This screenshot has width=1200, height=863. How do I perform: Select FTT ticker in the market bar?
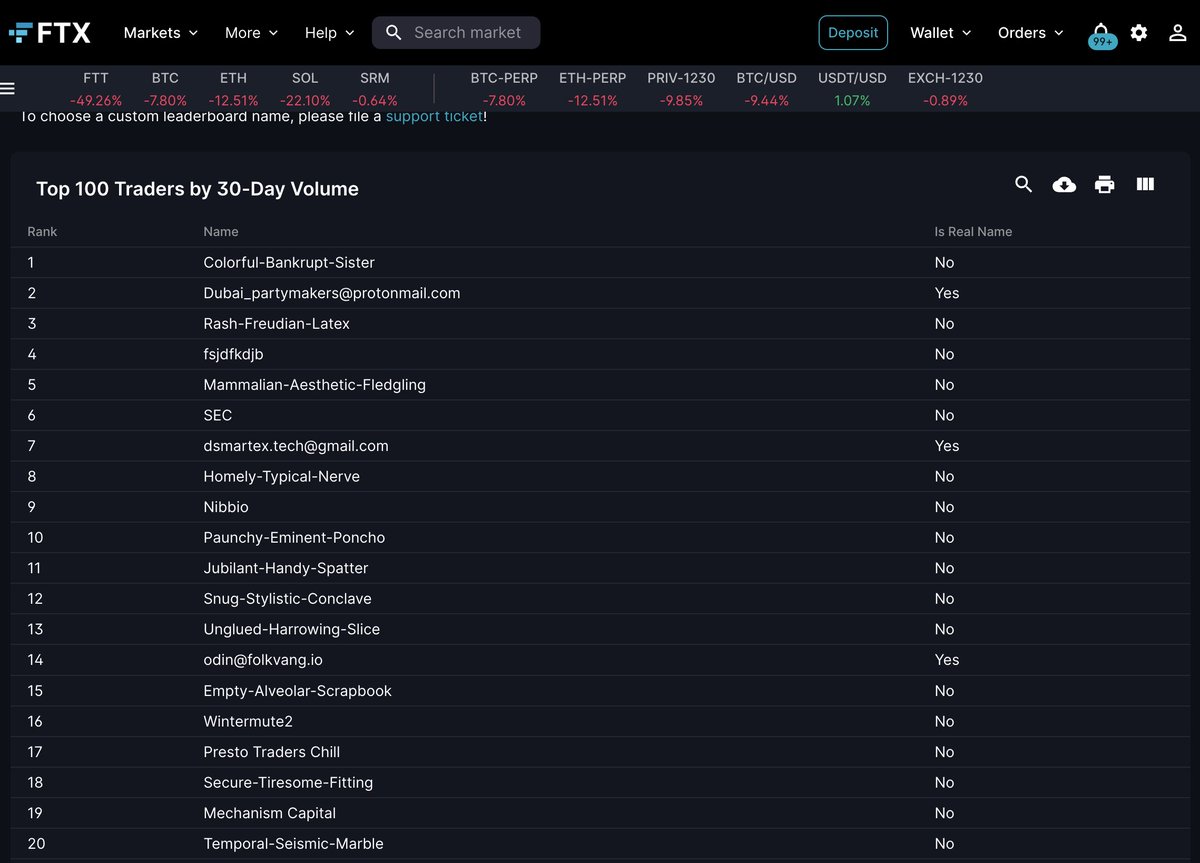click(96, 89)
